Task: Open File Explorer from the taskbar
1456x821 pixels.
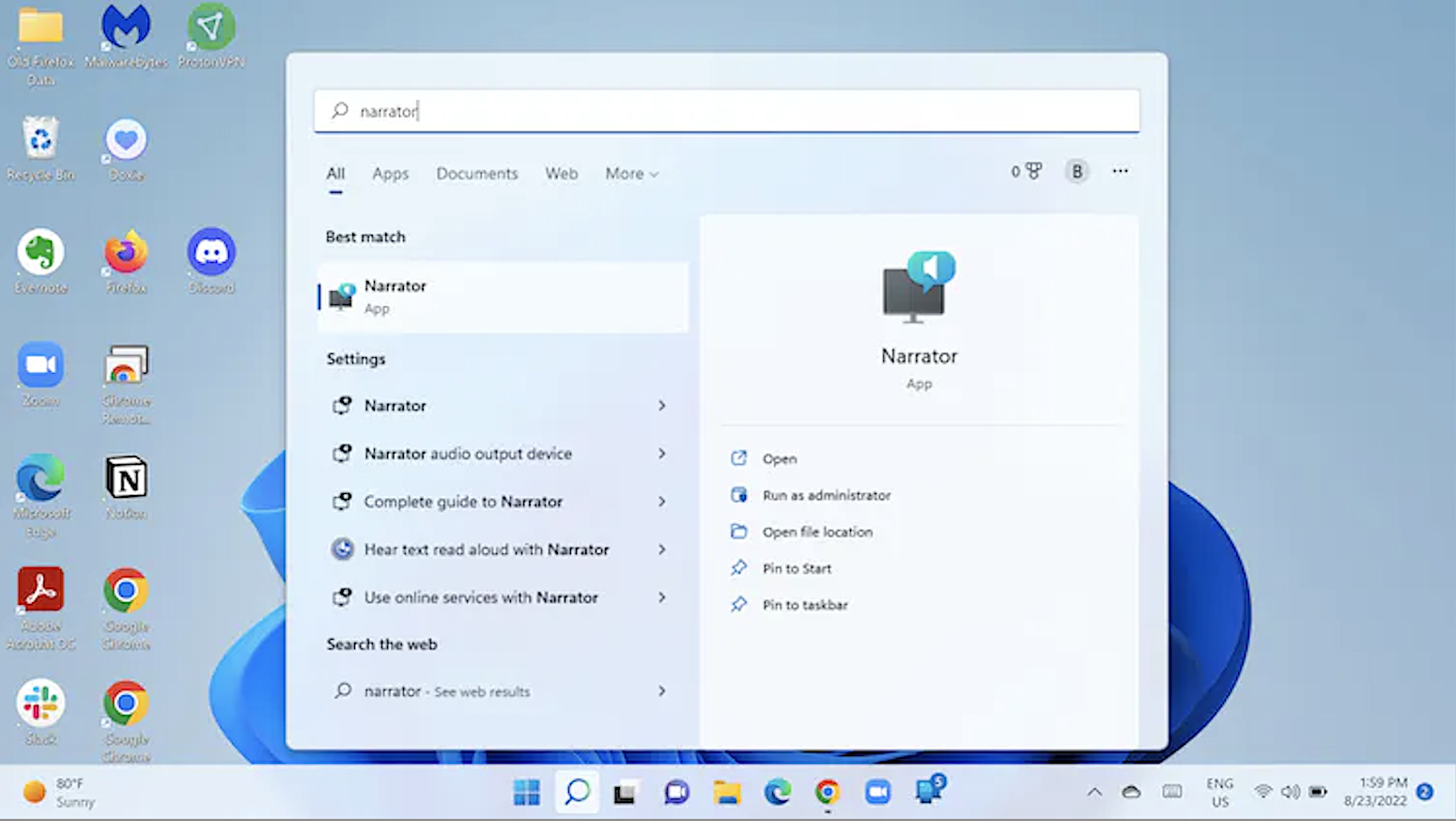Action: click(726, 792)
